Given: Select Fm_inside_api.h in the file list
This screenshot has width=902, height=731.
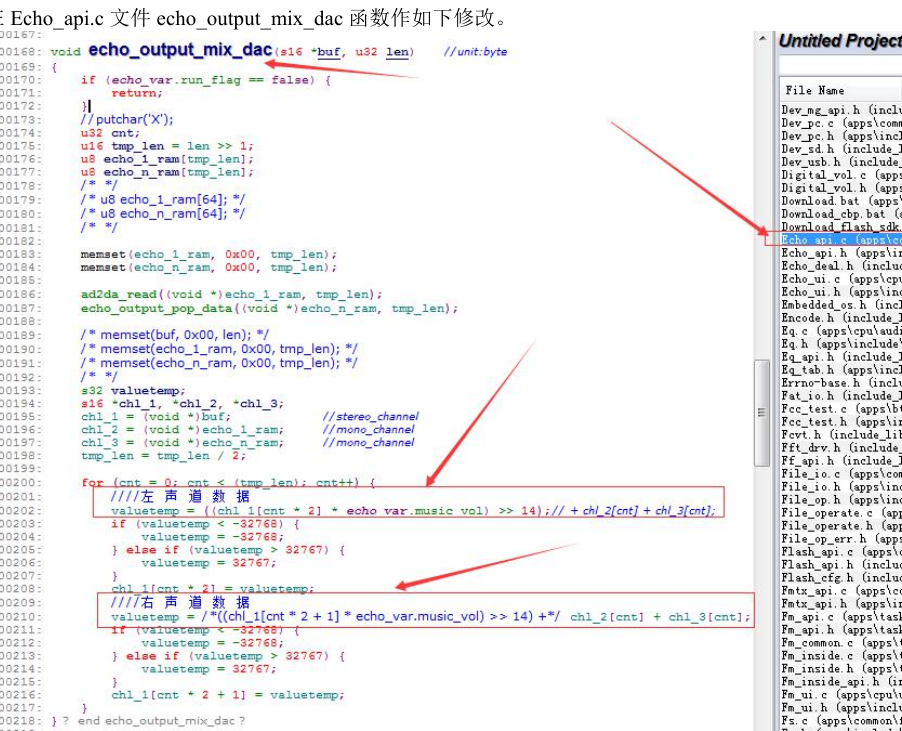Looking at the screenshot, I should [841, 682].
